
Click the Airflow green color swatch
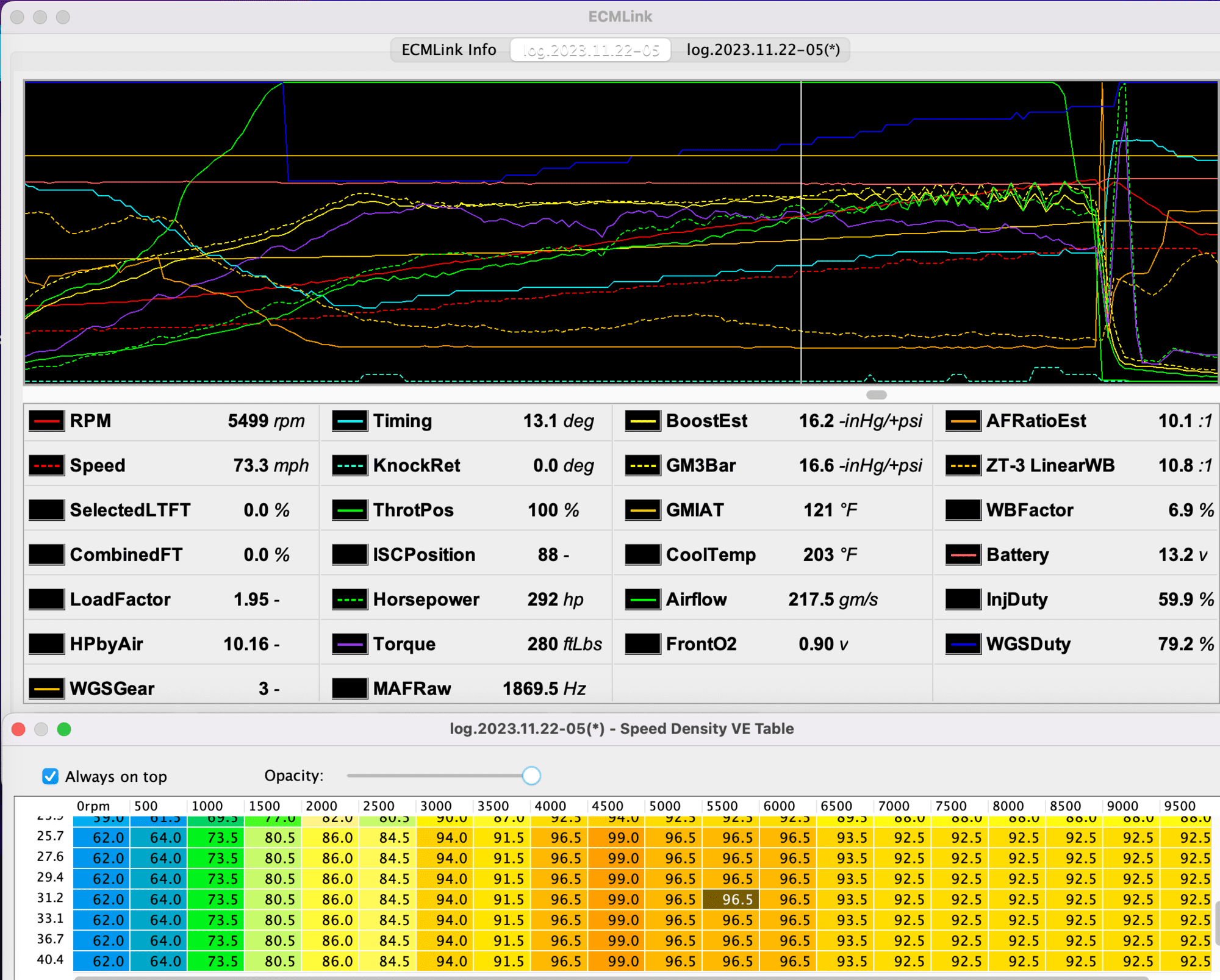pyautogui.click(x=643, y=599)
